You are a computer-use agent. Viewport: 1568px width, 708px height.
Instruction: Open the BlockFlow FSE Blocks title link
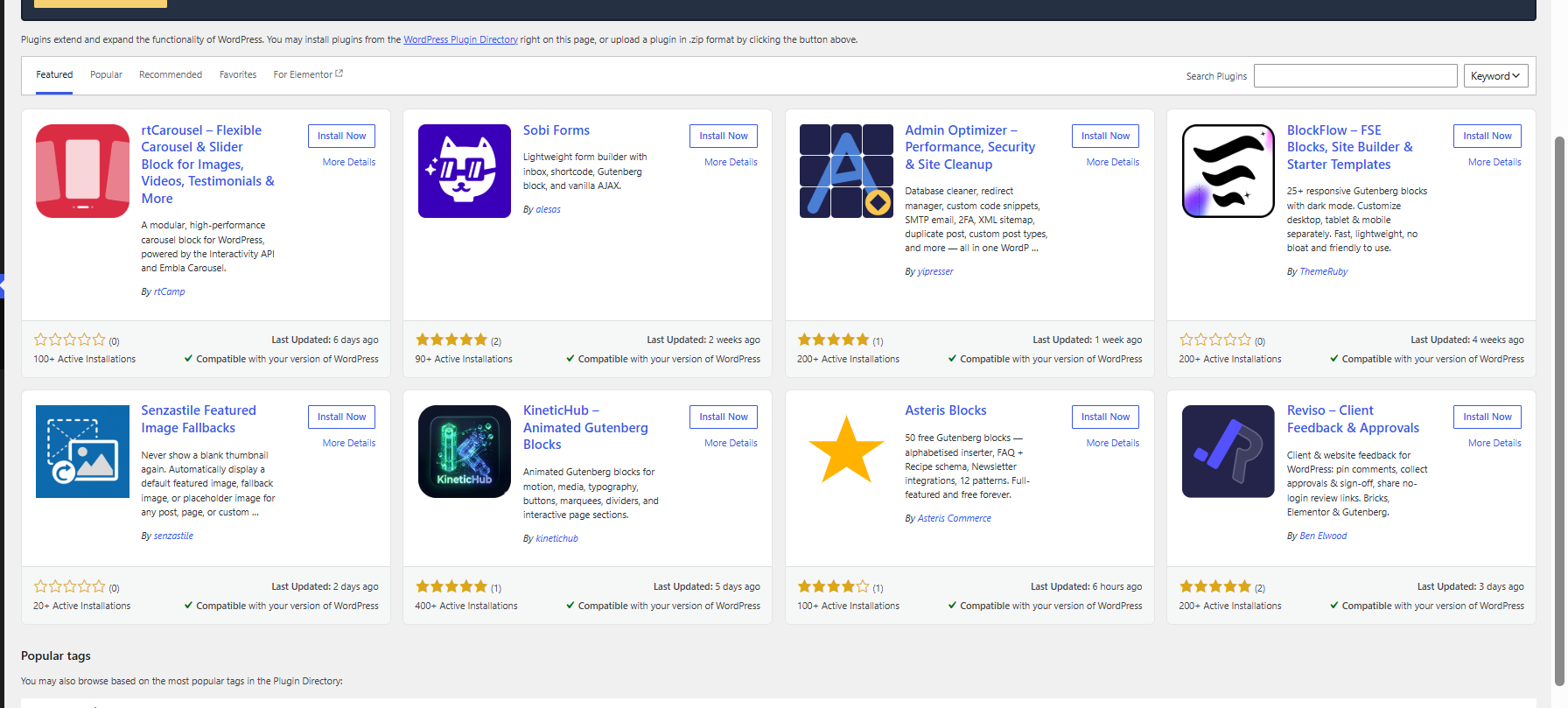pyautogui.click(x=1350, y=147)
